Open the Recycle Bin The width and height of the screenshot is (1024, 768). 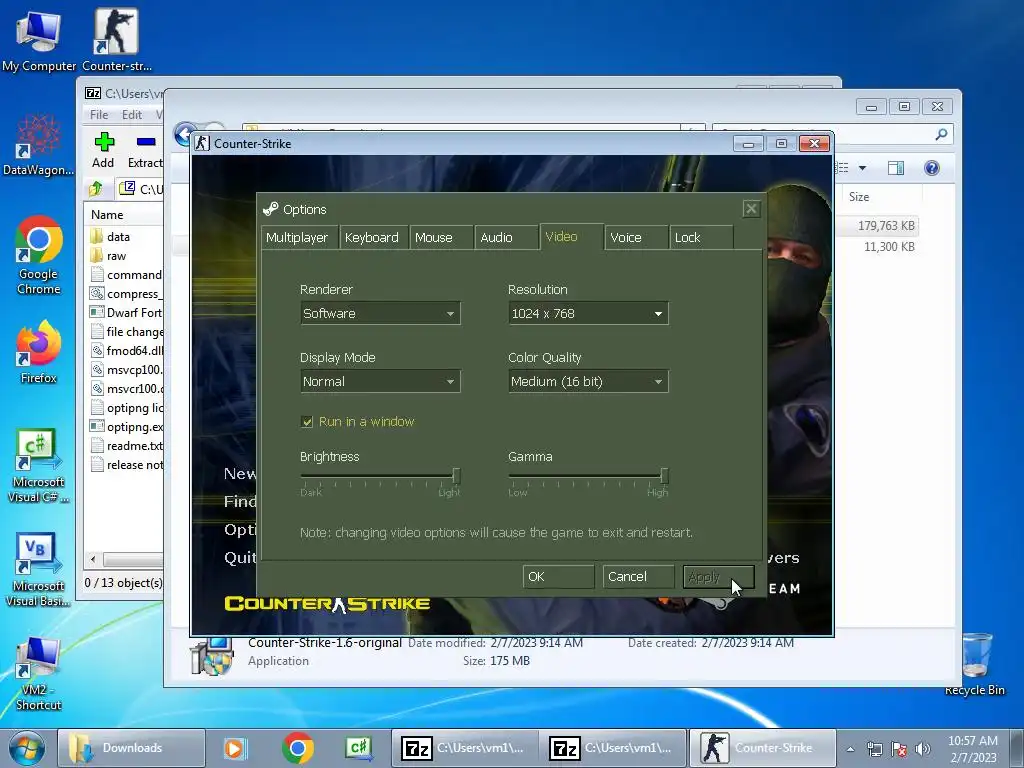coord(975,664)
